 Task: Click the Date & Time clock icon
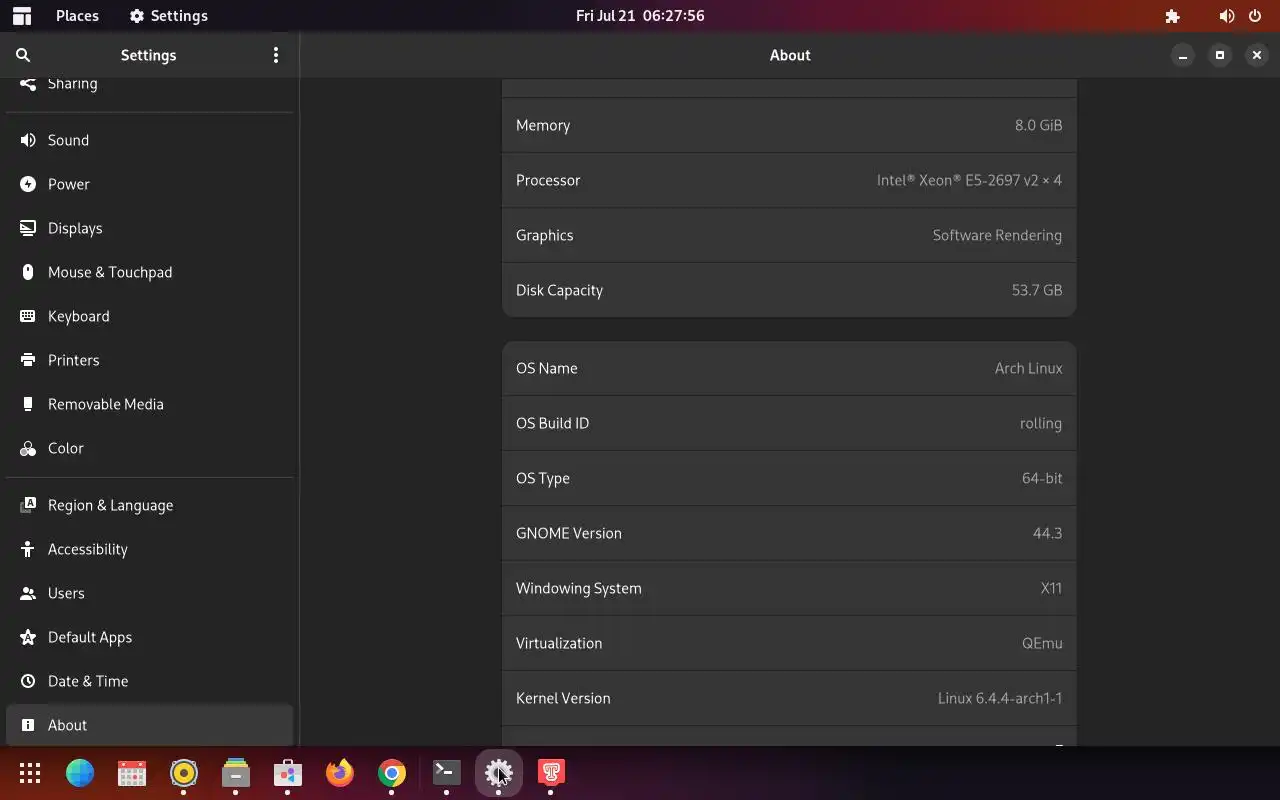pos(28,681)
